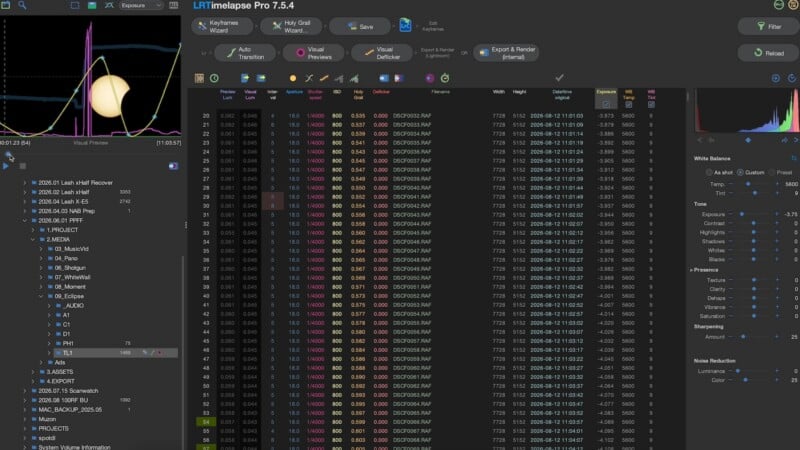The image size is (800, 450).
Task: Click the green clock icon
Action: pyautogui.click(x=214, y=78)
